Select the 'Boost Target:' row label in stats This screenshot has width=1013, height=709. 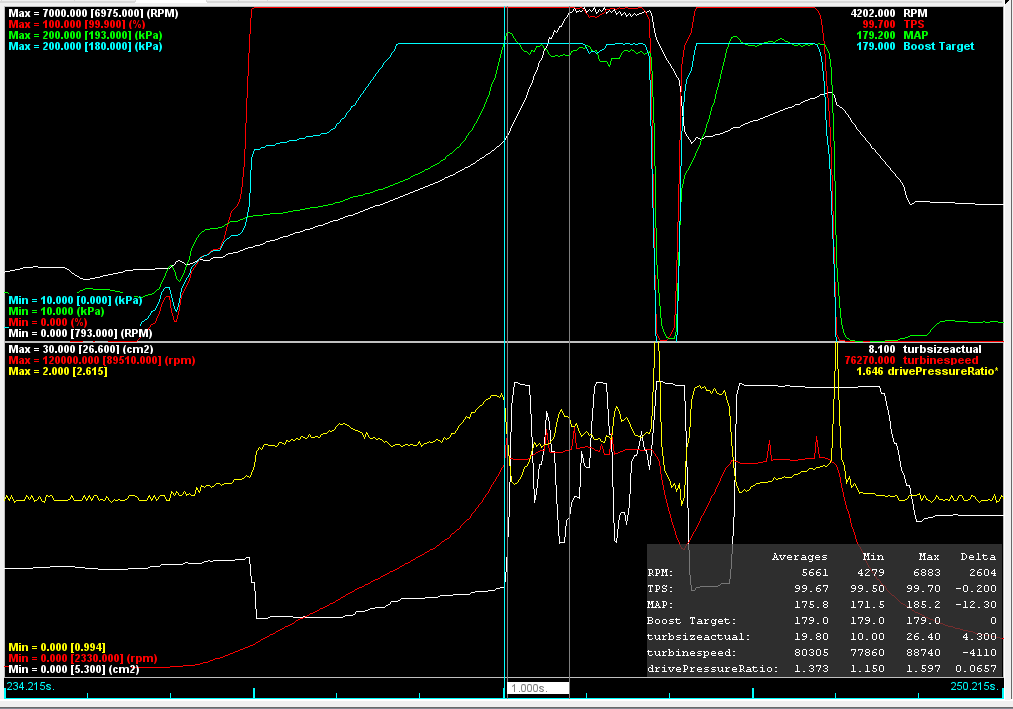tap(692, 620)
